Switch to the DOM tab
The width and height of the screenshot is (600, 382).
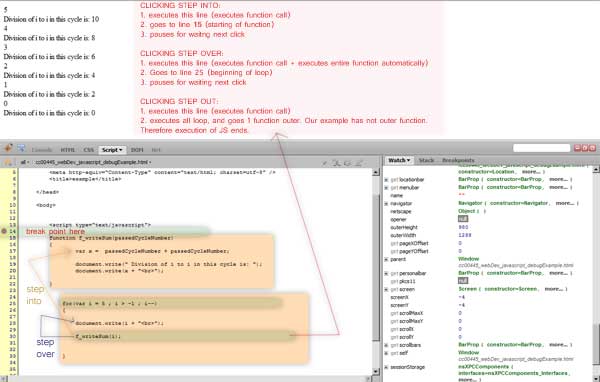pyautogui.click(x=137, y=150)
